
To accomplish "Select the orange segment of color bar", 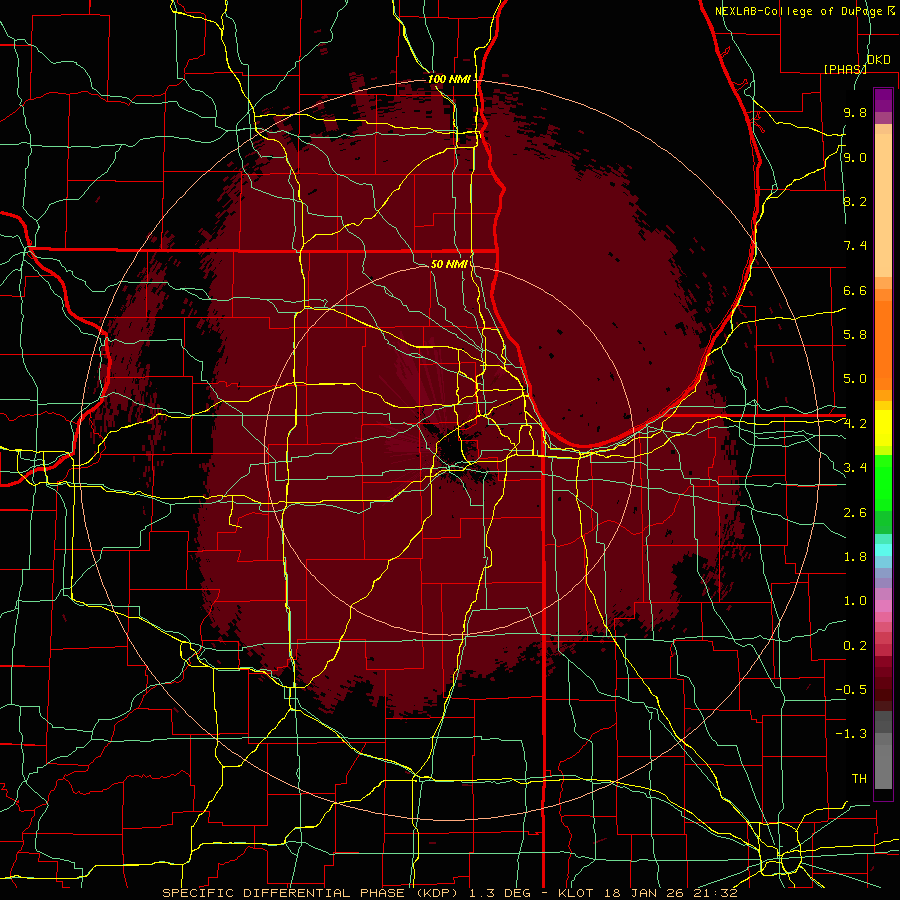I will coord(883,345).
